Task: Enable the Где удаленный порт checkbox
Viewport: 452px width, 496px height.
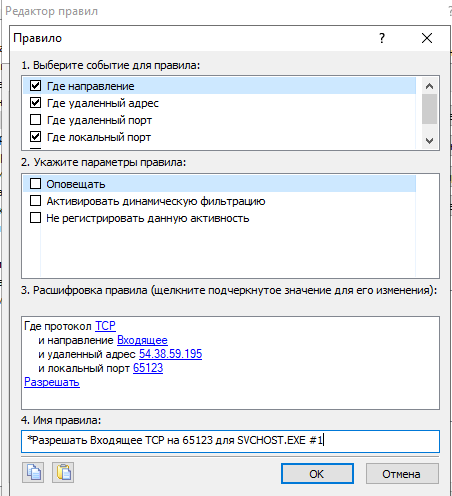Action: [x=36, y=120]
